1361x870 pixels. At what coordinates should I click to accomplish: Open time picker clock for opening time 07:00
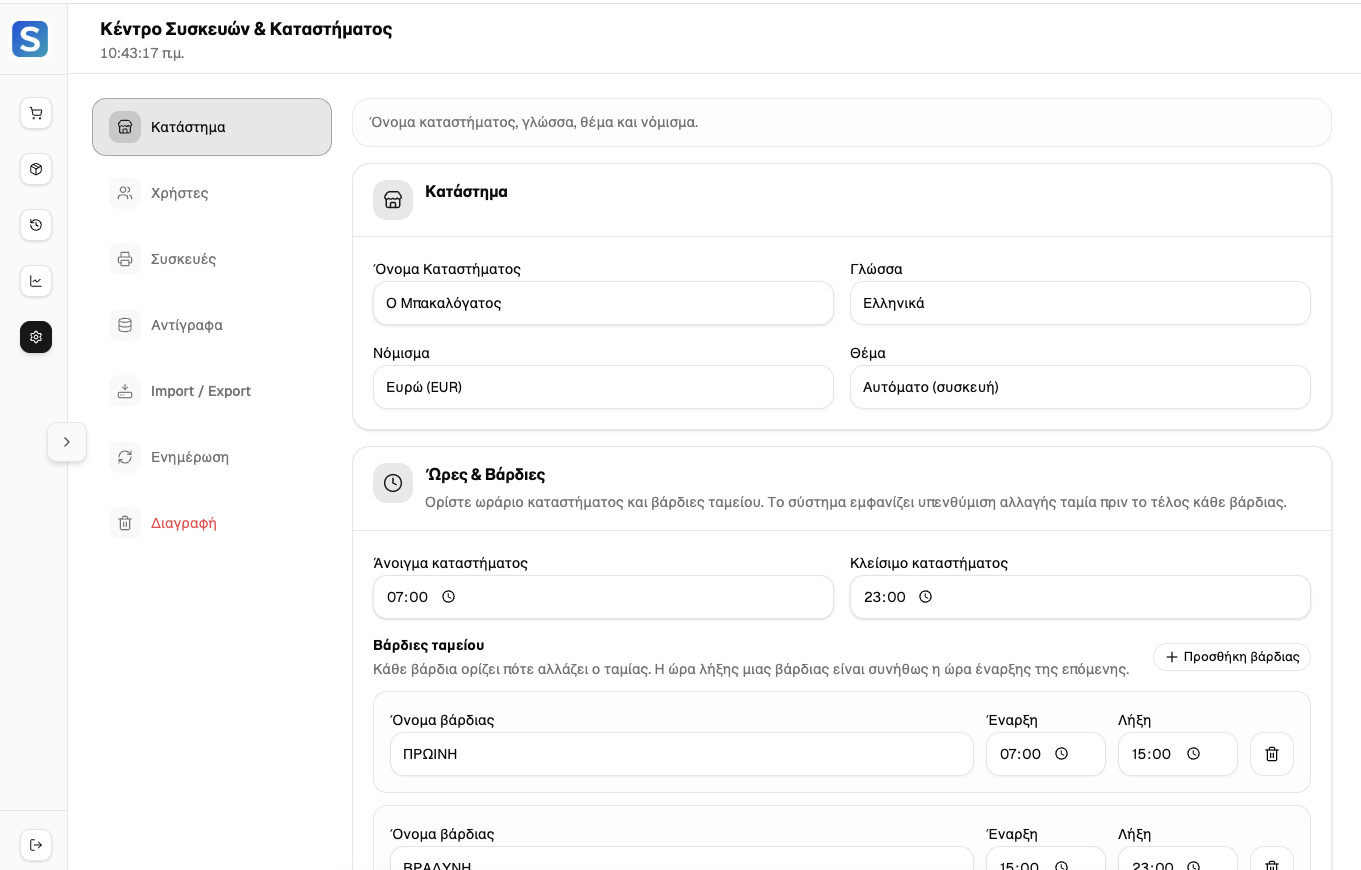point(449,597)
